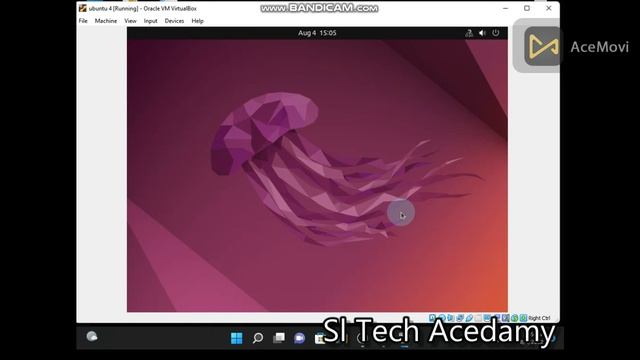Click the Ubuntu clock showing Aug 4 15:05
This screenshot has height=360, width=640.
coord(317,33)
